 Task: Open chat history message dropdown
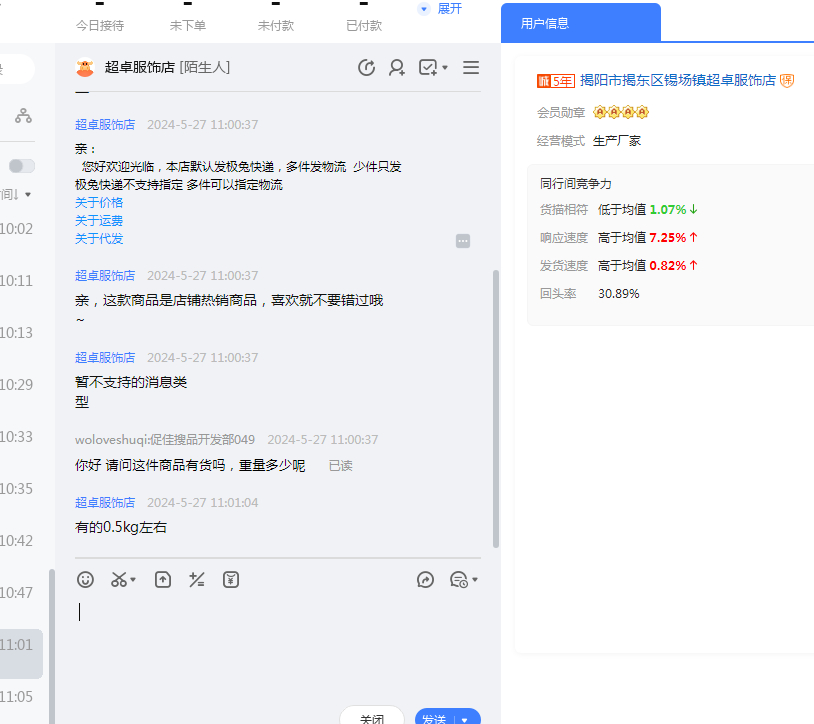pos(464,579)
